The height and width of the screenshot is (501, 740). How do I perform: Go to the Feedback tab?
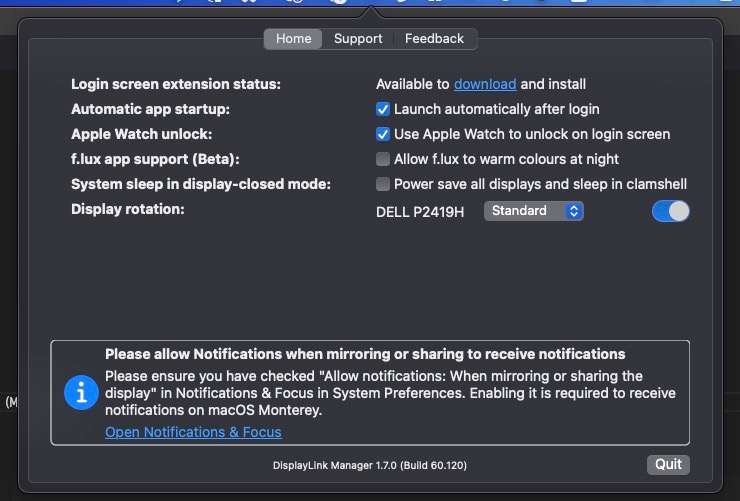click(x=434, y=39)
